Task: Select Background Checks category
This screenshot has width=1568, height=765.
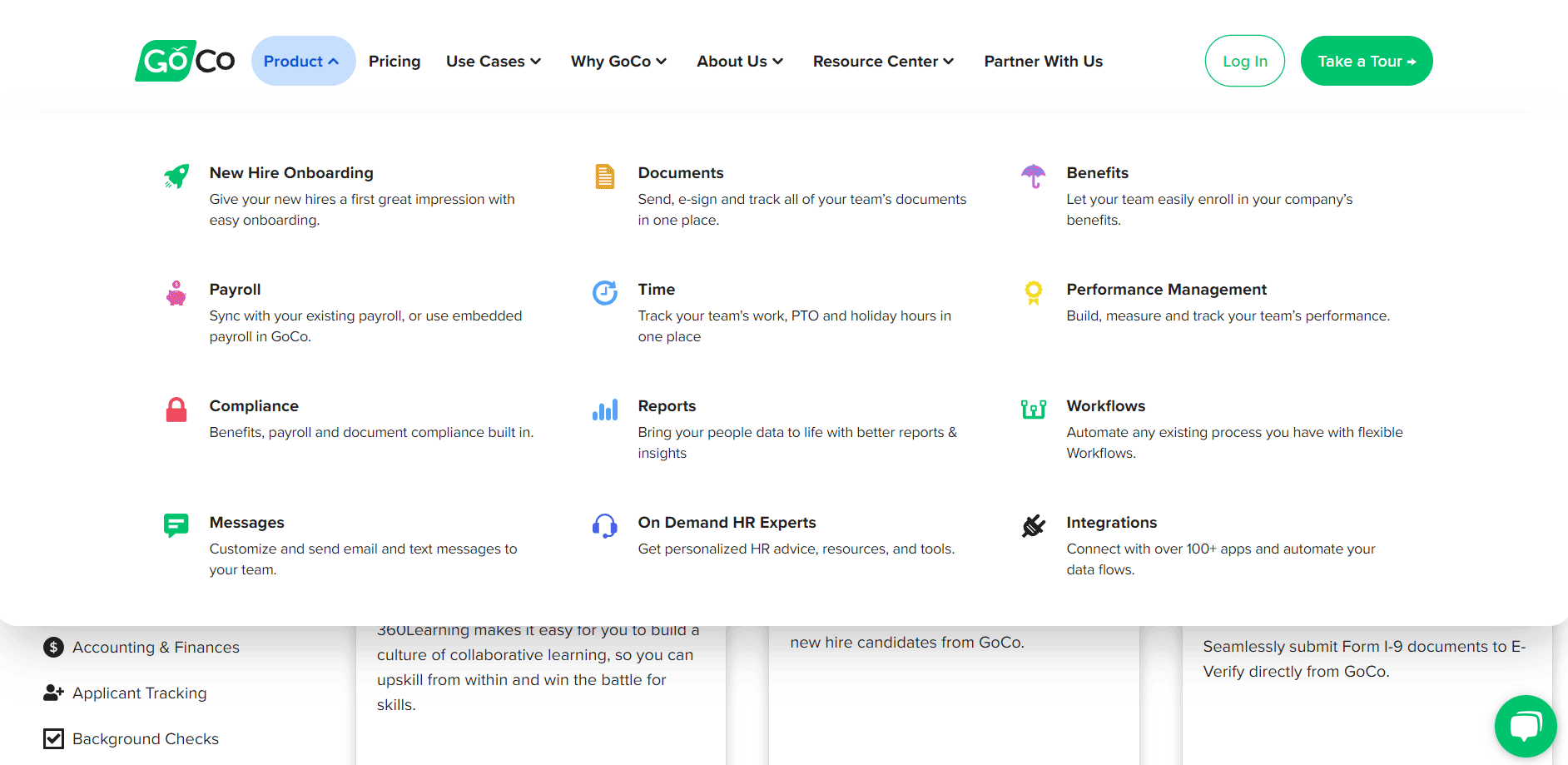Action: 146,738
